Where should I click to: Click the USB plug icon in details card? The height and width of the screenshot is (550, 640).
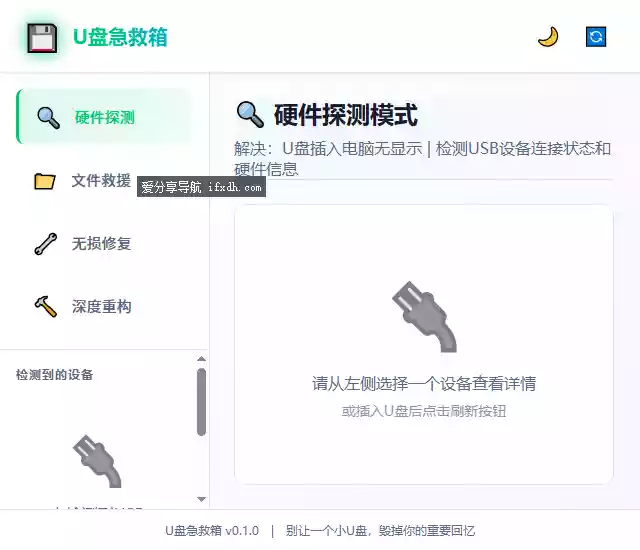[424, 317]
